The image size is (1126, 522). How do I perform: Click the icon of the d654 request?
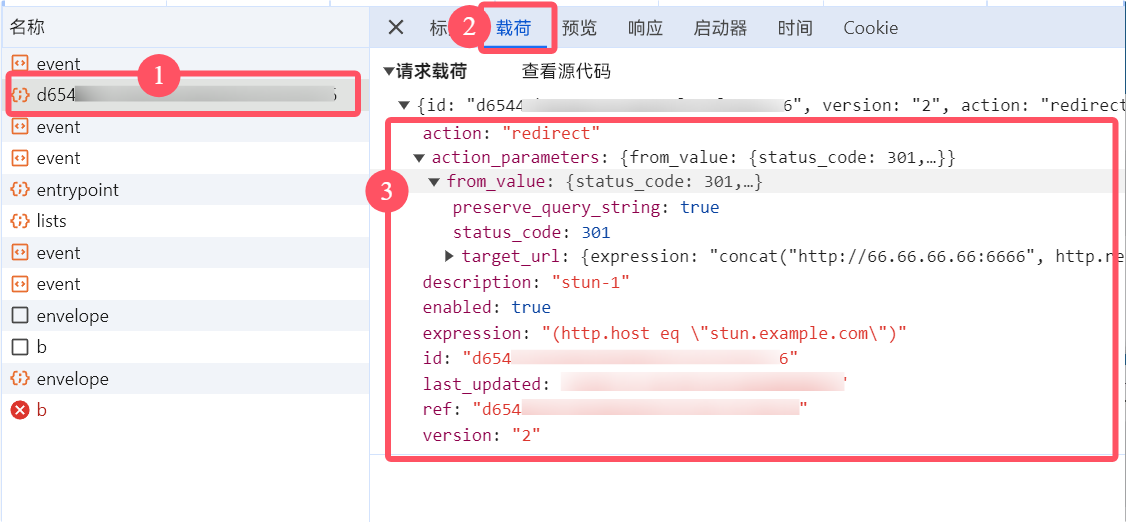(x=20, y=96)
